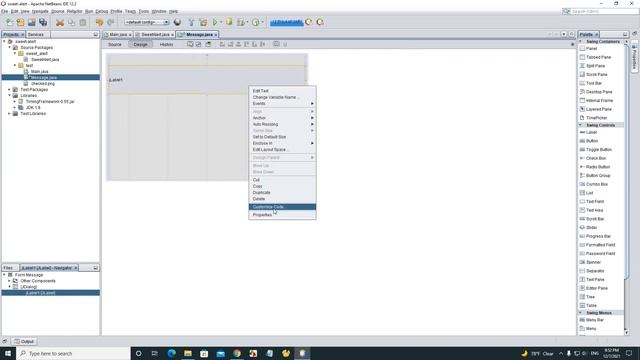Click the Undo arrow toolbar icon
The height and width of the screenshot is (360, 640).
(99, 22)
